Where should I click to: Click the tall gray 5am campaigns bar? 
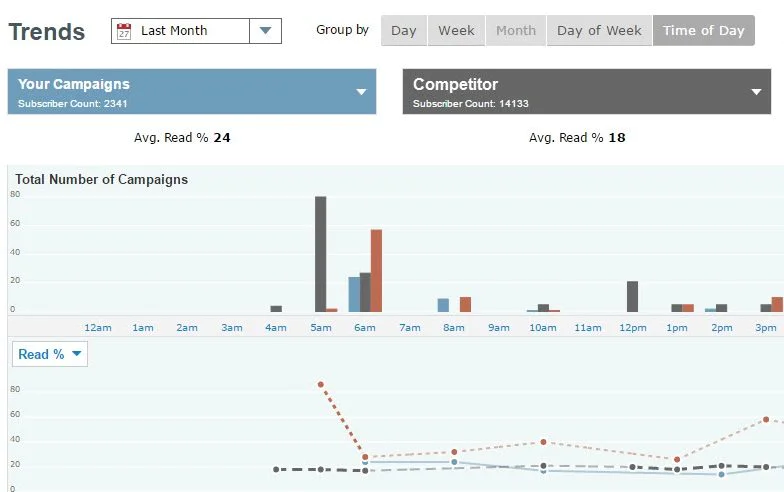320,254
